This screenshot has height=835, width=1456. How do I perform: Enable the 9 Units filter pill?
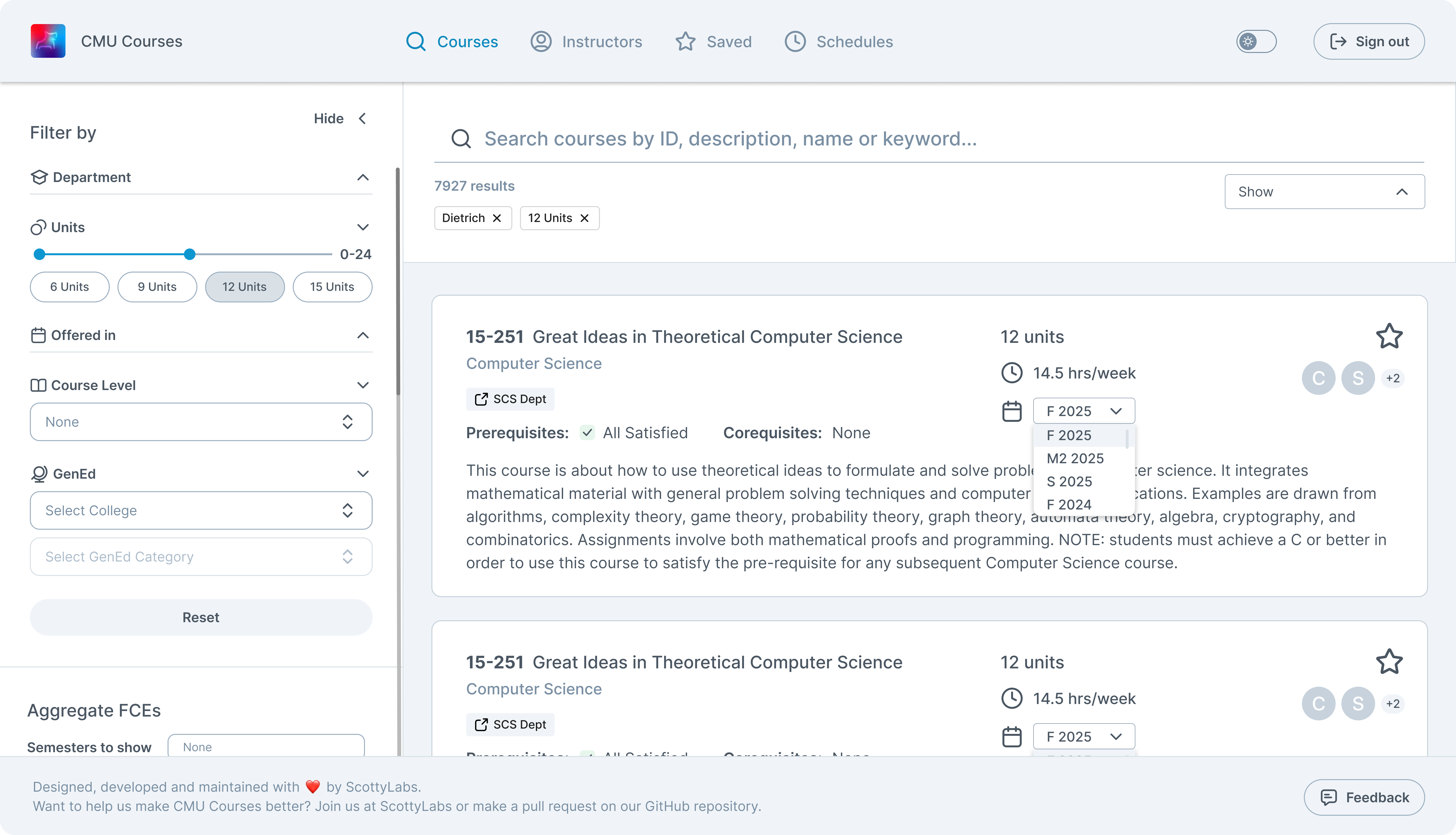[x=157, y=287]
